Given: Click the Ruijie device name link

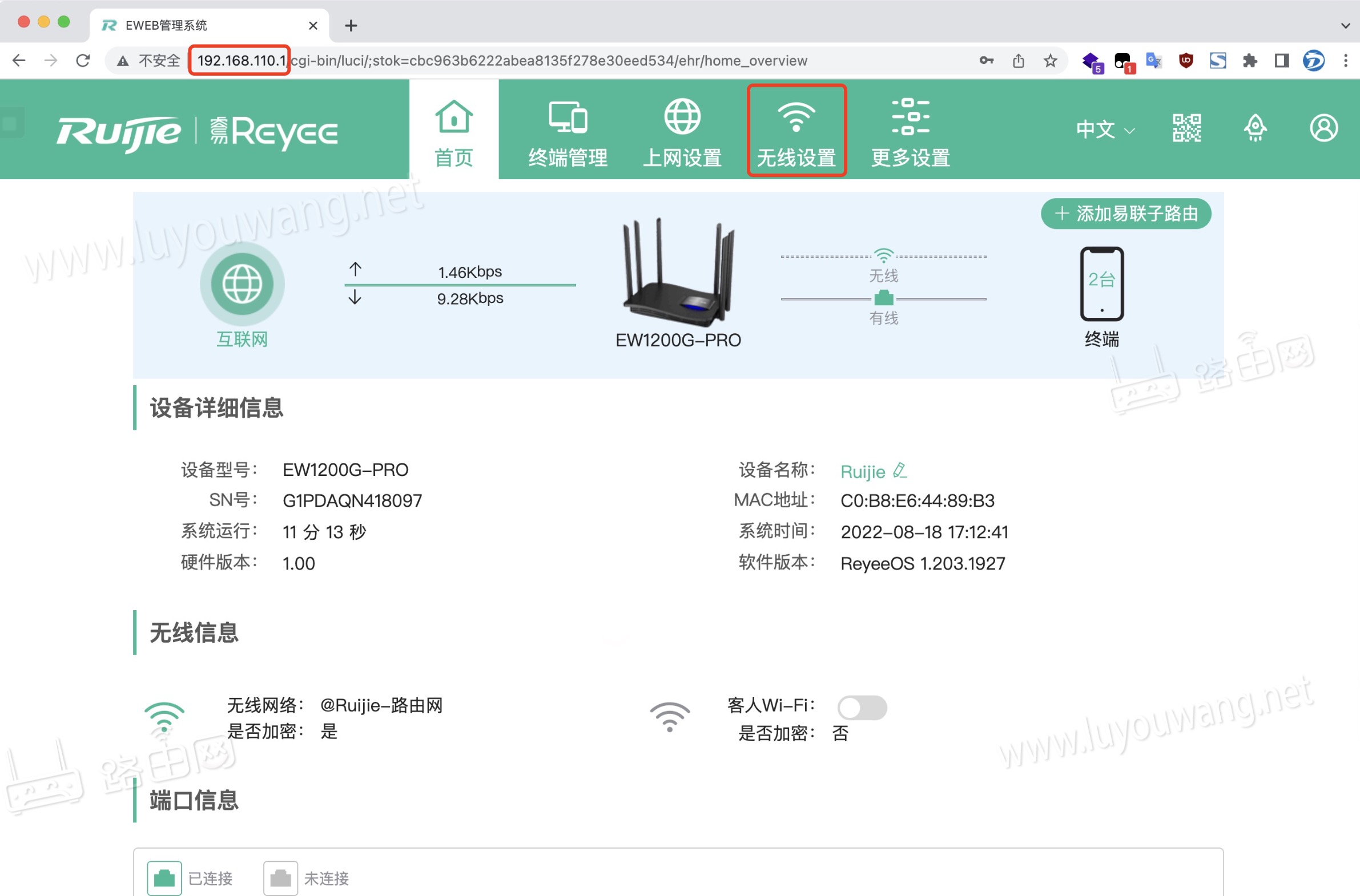Looking at the screenshot, I should point(863,471).
